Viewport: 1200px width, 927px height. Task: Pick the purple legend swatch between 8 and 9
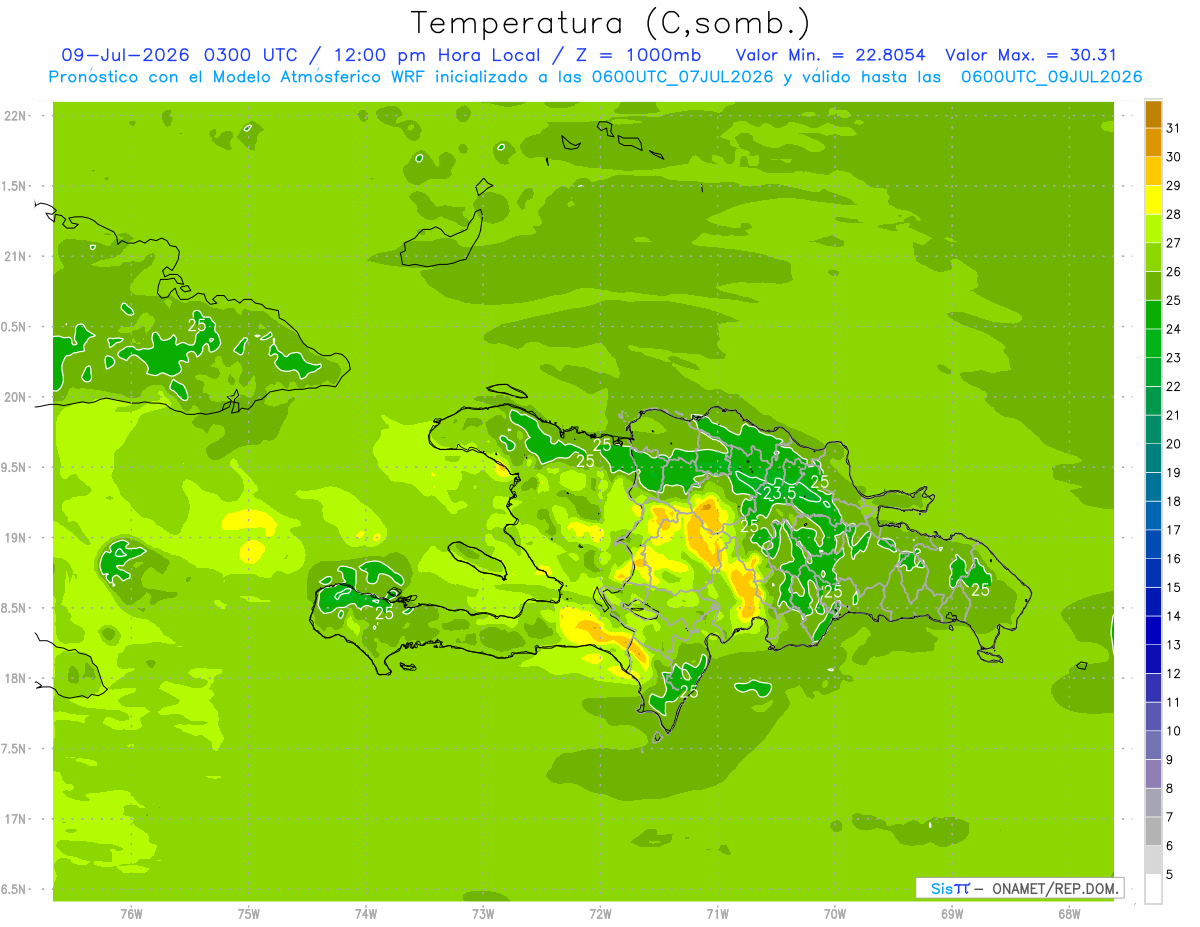tap(1153, 774)
